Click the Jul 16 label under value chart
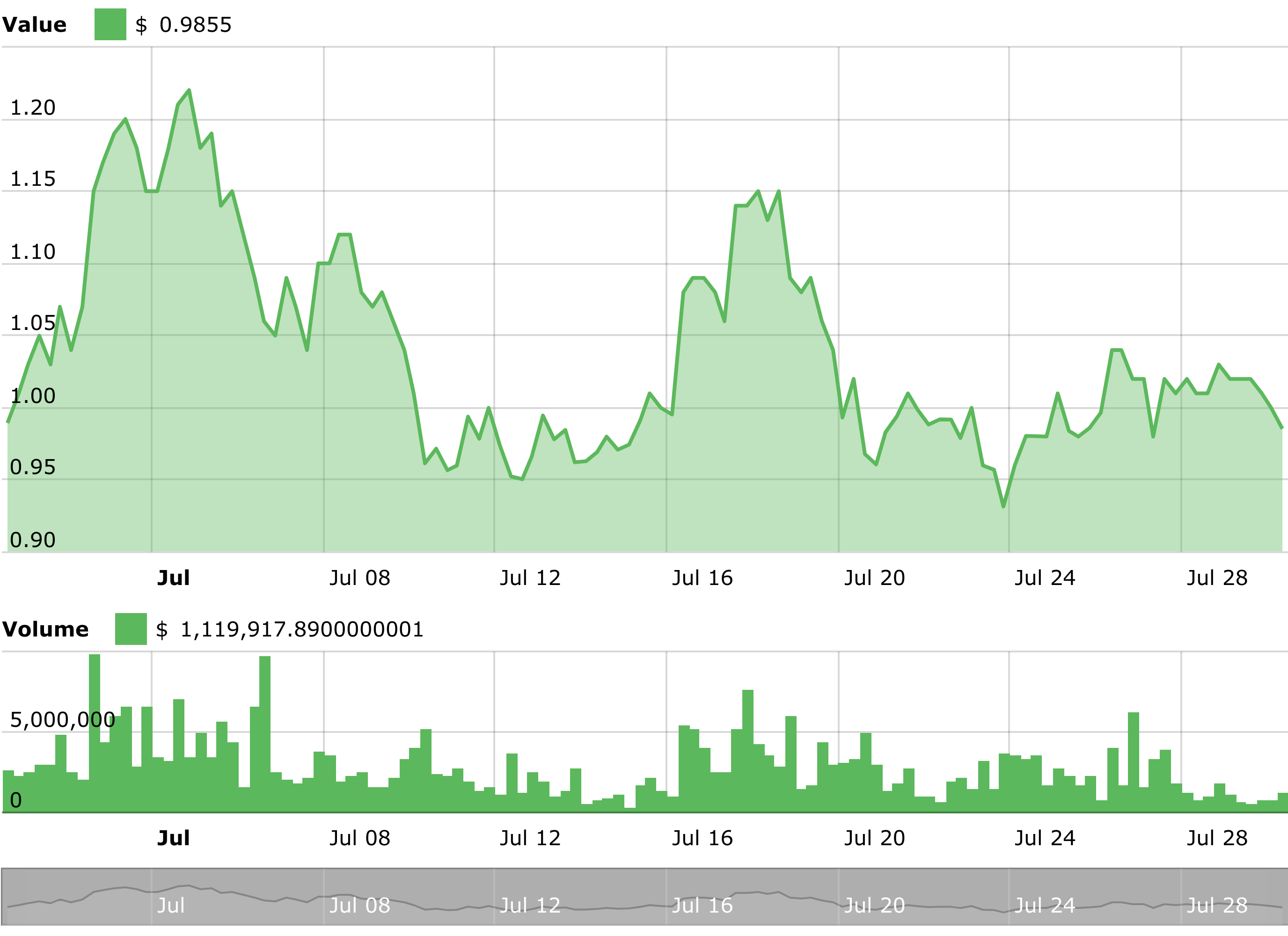Image resolution: width=1288 pixels, height=936 pixels. pos(703,578)
